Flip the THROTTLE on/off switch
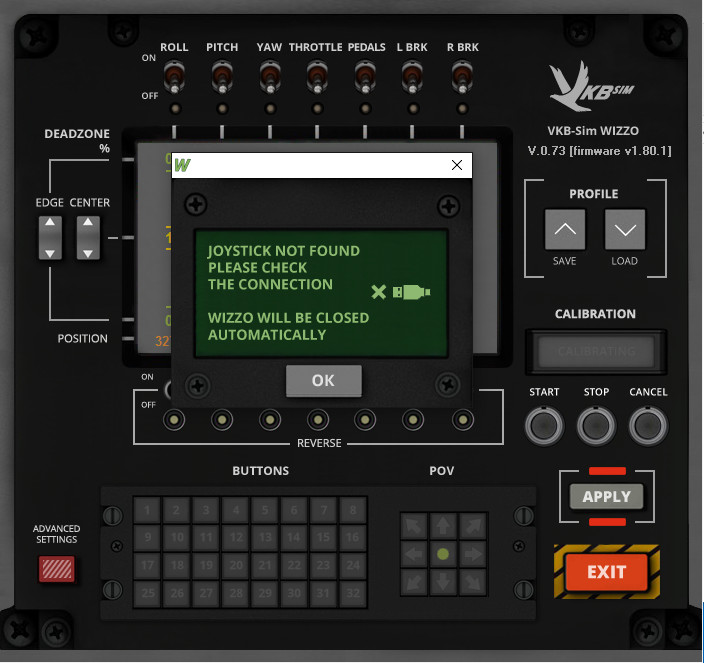704x663 pixels. [317, 75]
